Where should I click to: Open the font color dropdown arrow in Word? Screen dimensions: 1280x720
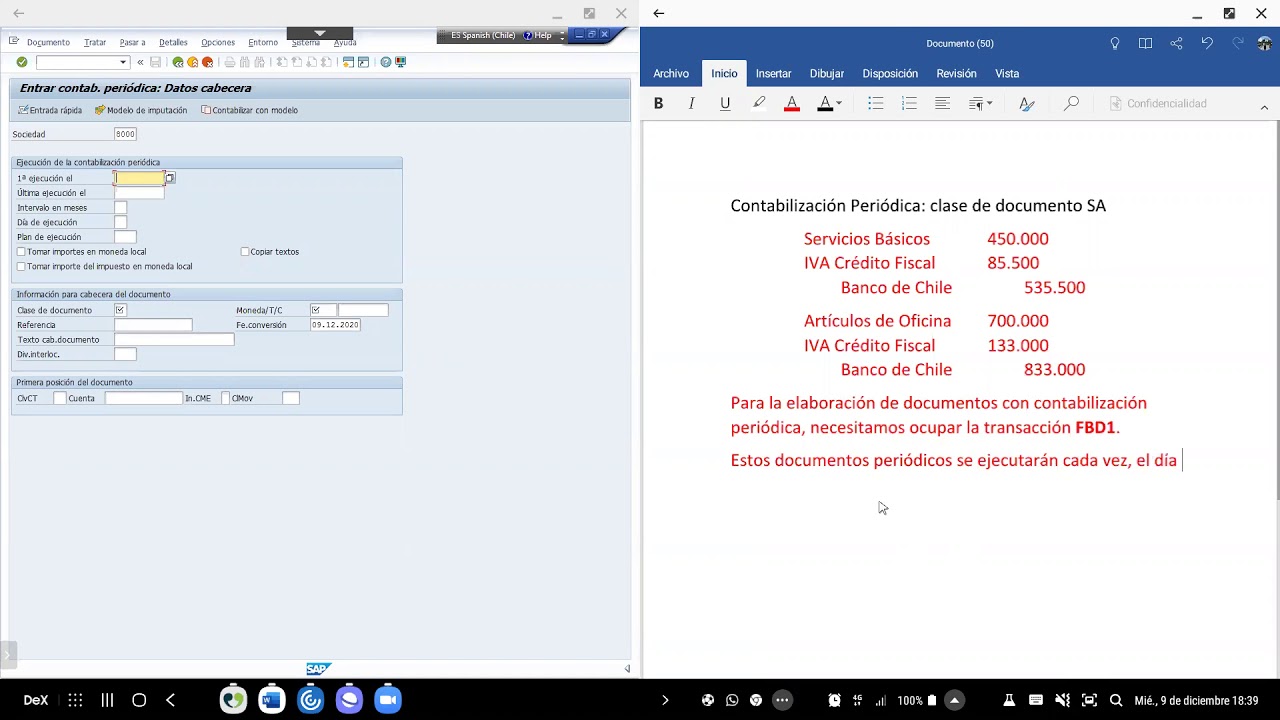(838, 103)
